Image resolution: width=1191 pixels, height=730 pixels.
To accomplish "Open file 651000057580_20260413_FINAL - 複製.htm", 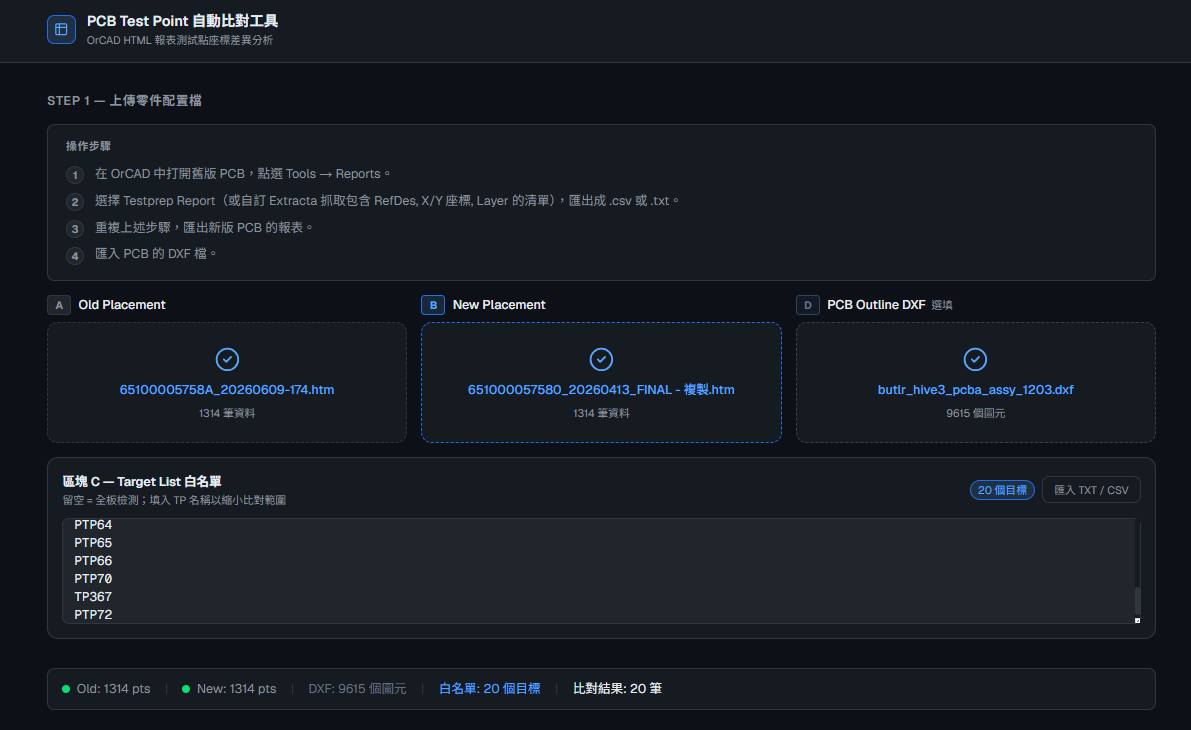I will (x=602, y=390).
